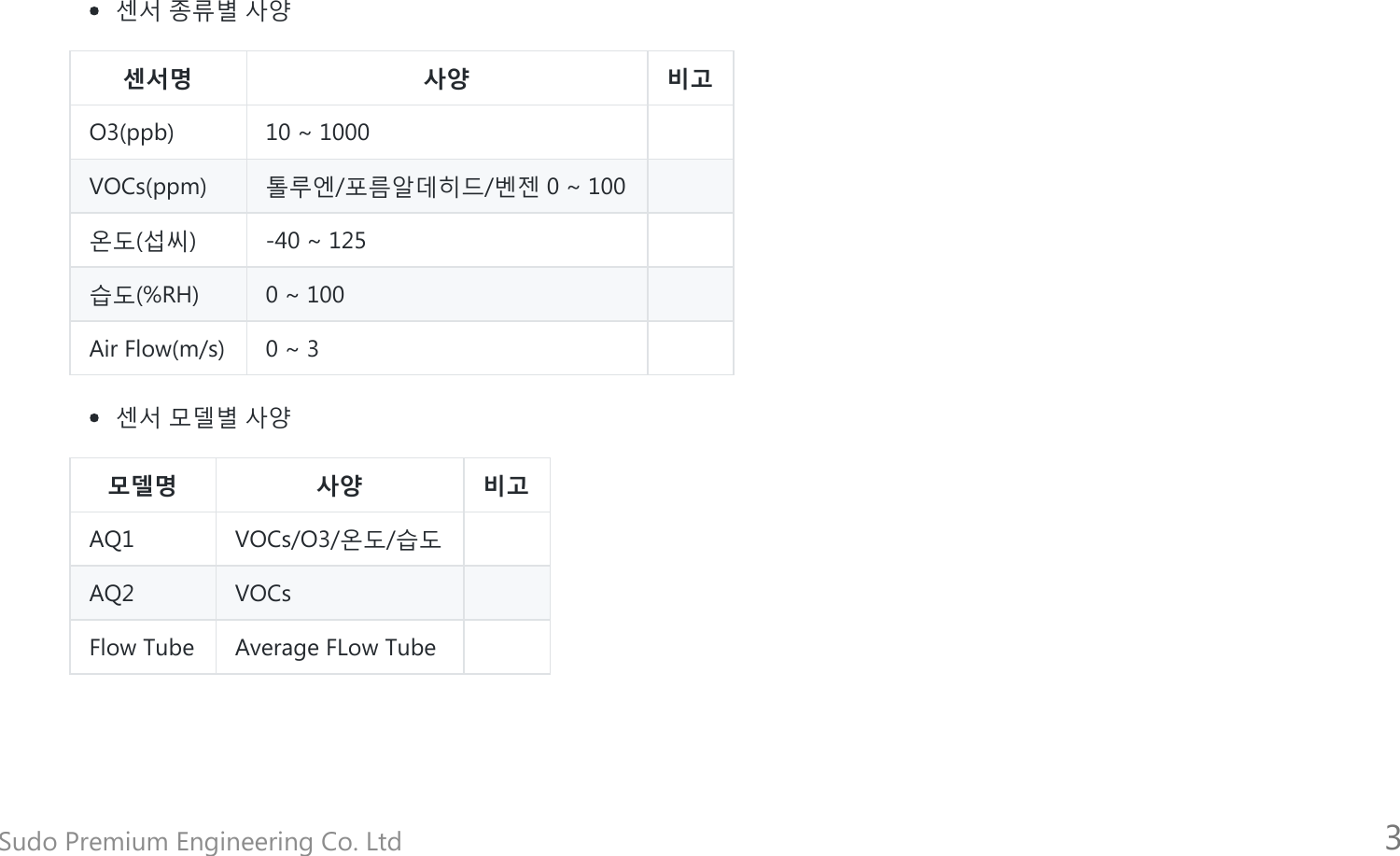Click the 사양 header in sensor table
1400x856 pixels.
pos(446,78)
